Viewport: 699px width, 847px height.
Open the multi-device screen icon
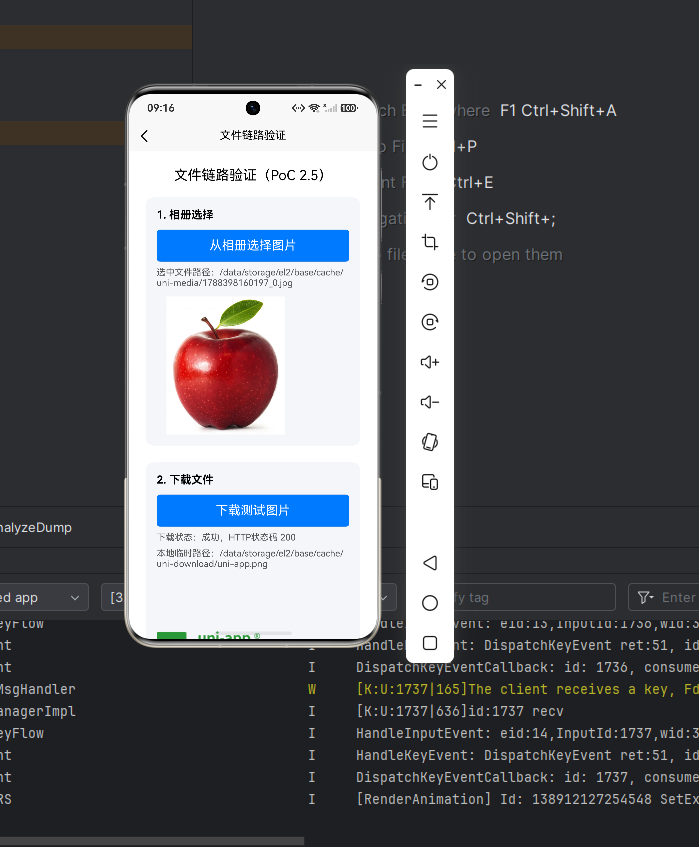[x=429, y=482]
